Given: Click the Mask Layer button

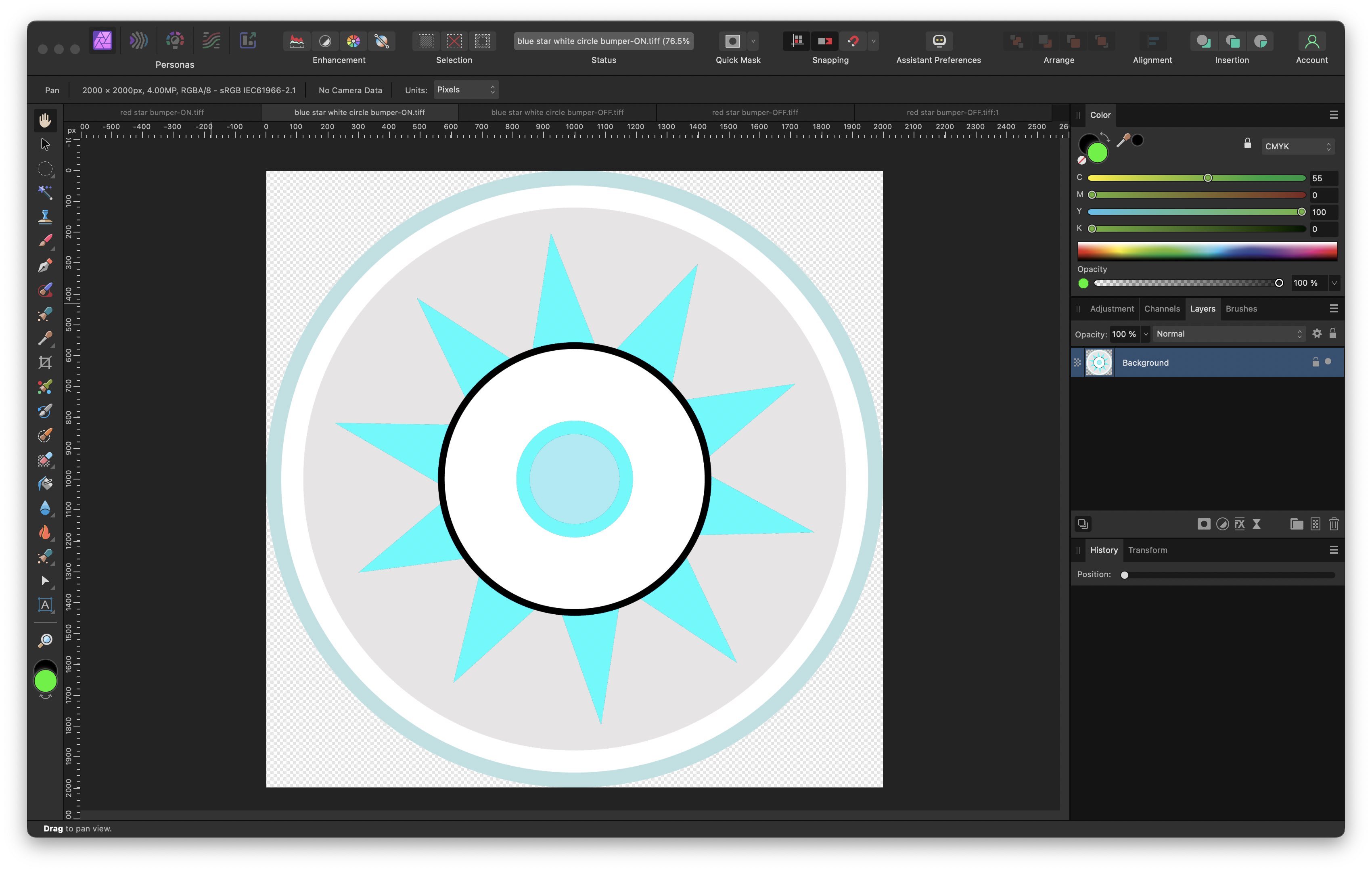Looking at the screenshot, I should pyautogui.click(x=1203, y=524).
